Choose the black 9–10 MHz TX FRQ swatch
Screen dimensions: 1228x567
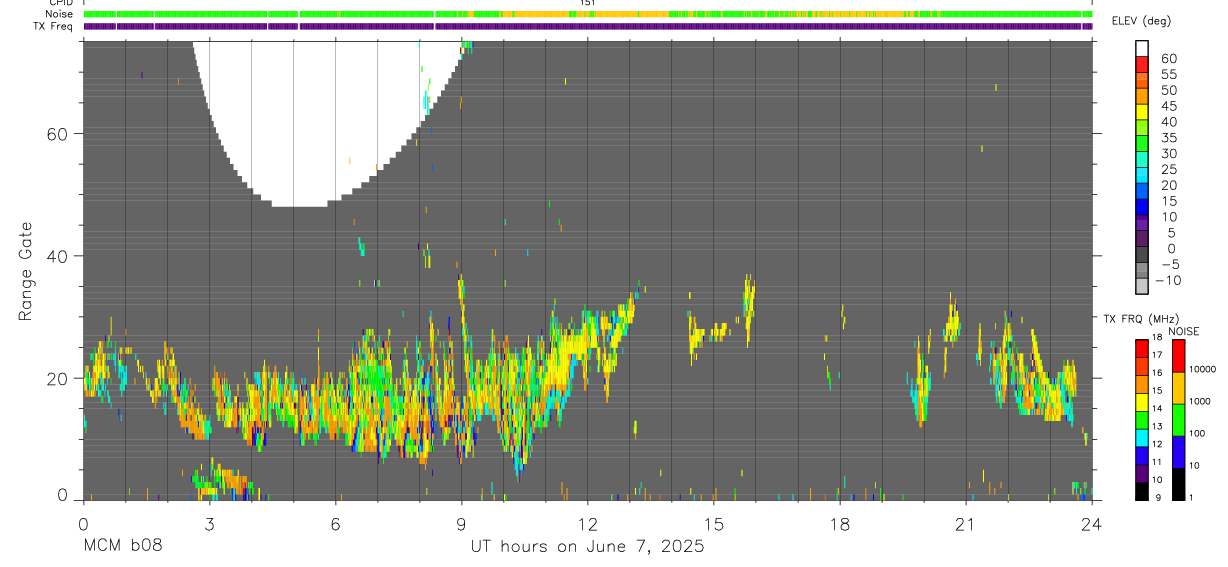(x=1142, y=491)
